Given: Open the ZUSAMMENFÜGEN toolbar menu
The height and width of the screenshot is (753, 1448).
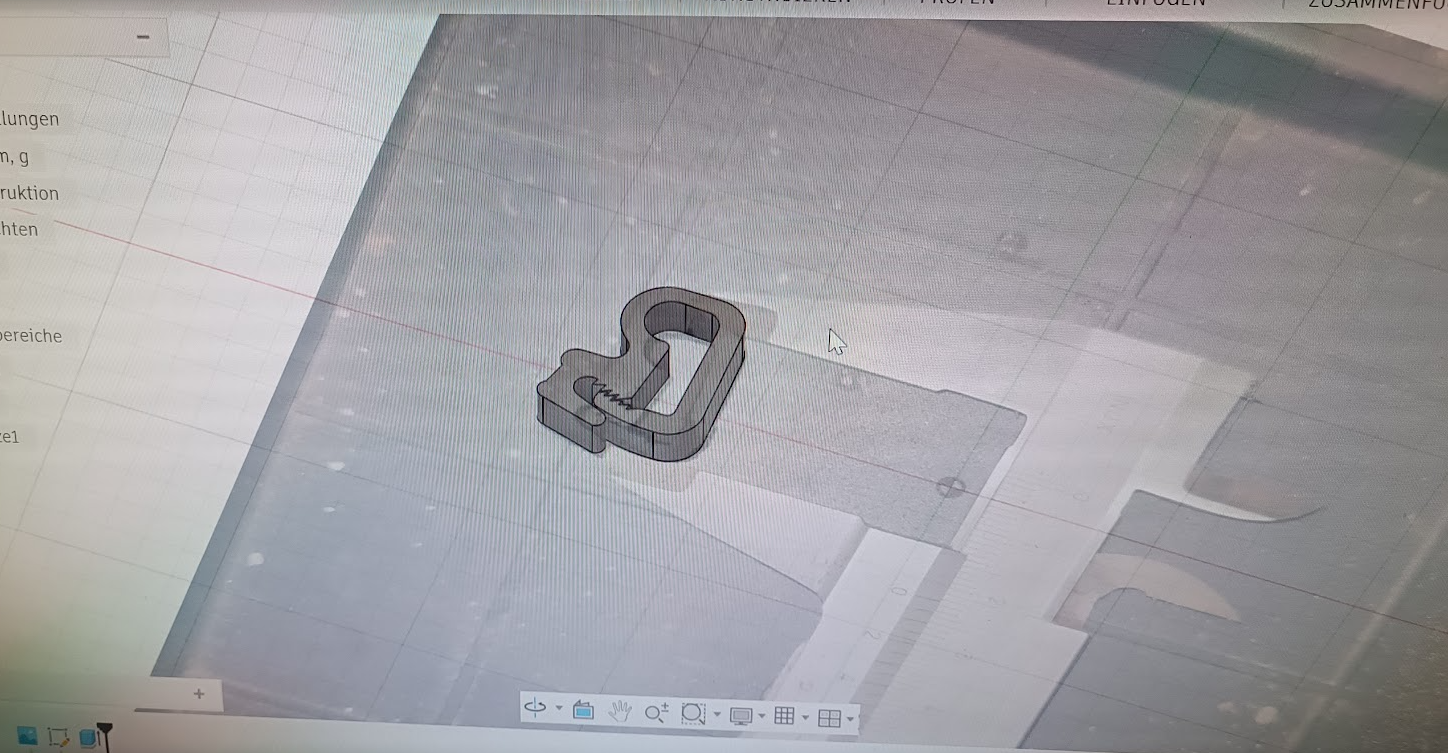Looking at the screenshot, I should point(1377,3).
